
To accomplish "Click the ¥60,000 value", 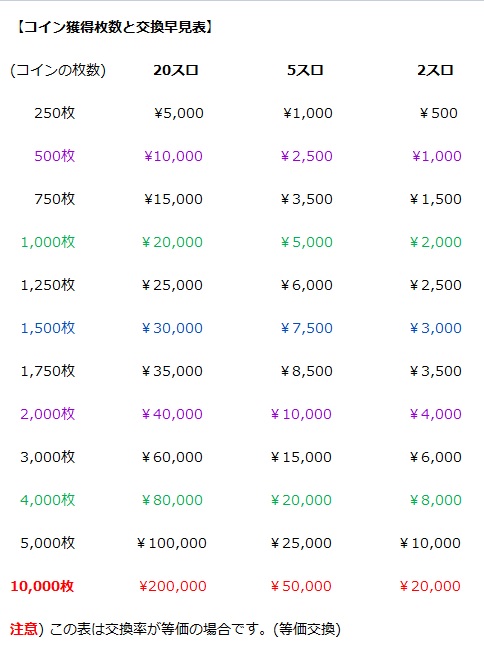I will 172,457.
